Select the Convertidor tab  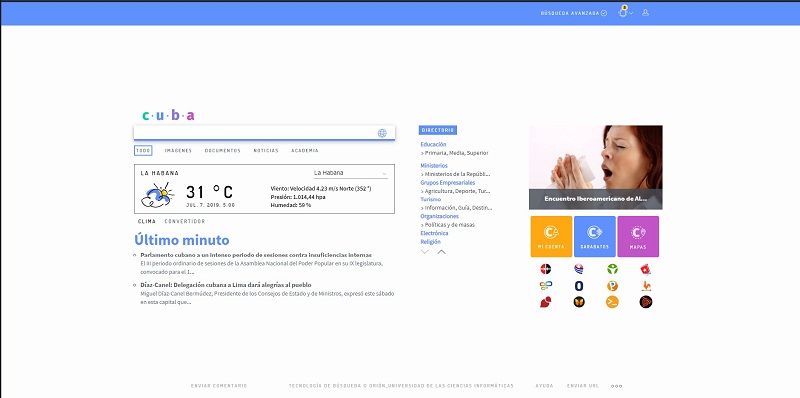click(185, 221)
